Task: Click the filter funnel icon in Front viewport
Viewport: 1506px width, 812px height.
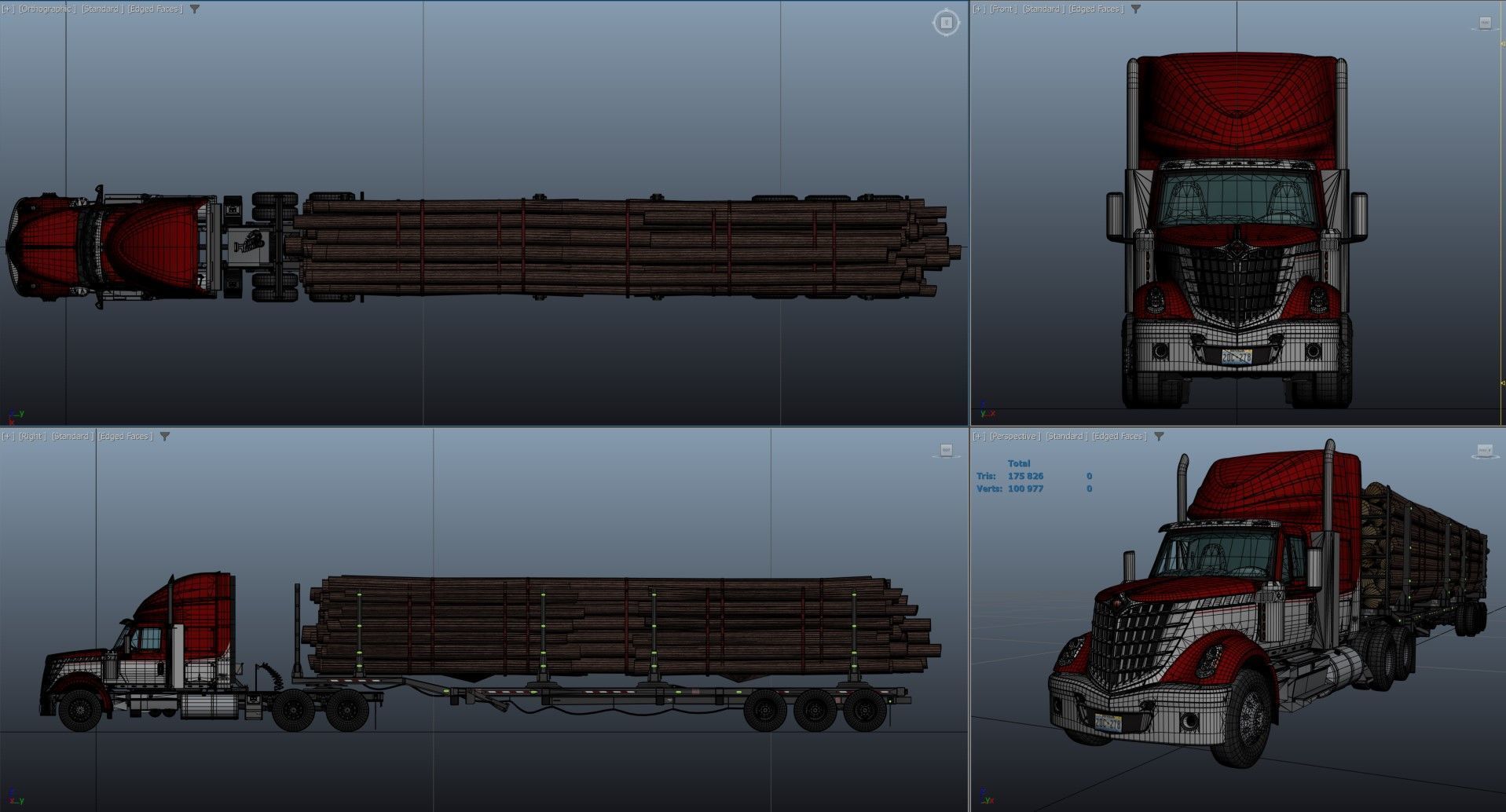Action: pos(1136,9)
